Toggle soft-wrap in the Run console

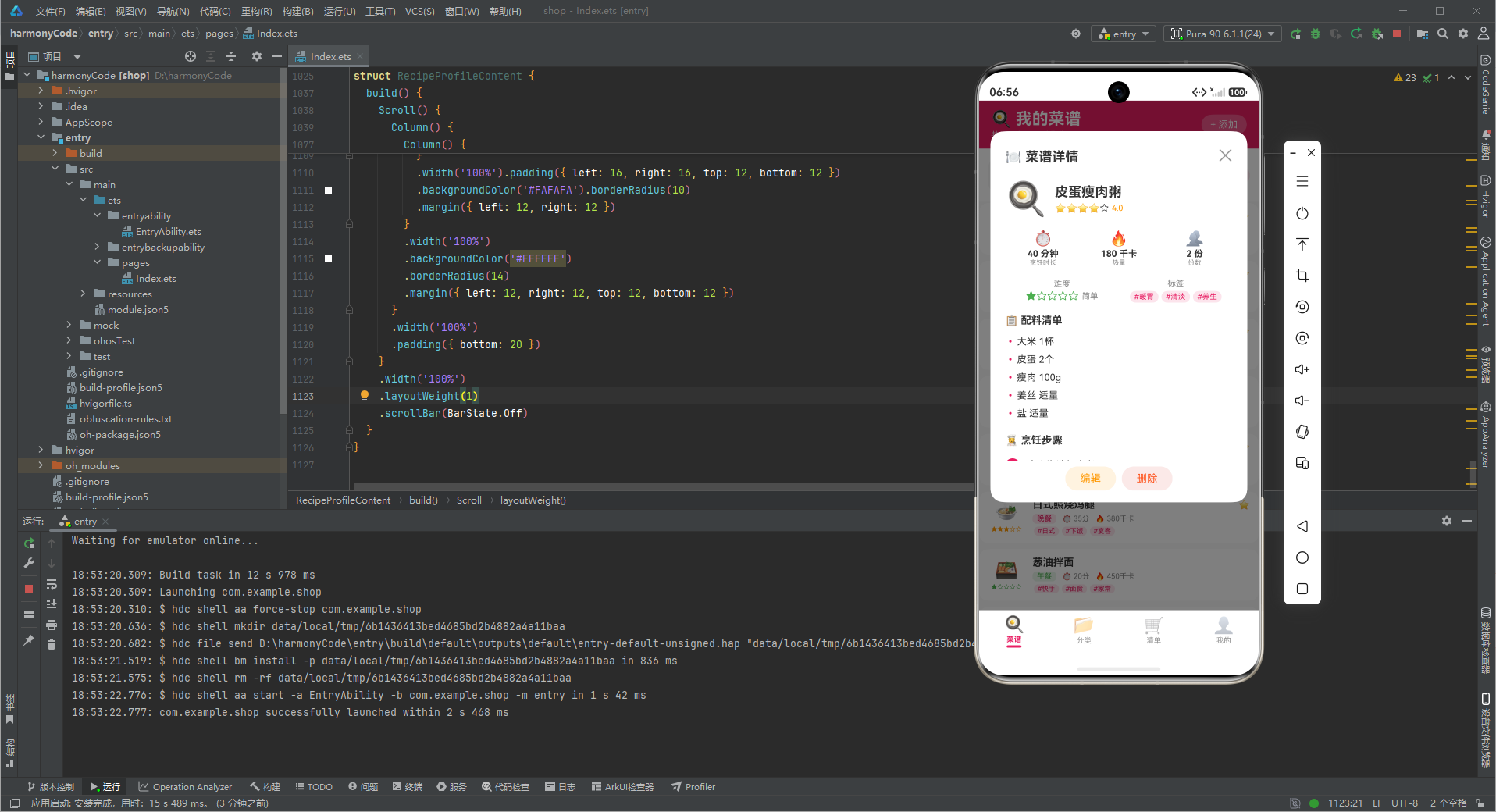tap(52, 584)
